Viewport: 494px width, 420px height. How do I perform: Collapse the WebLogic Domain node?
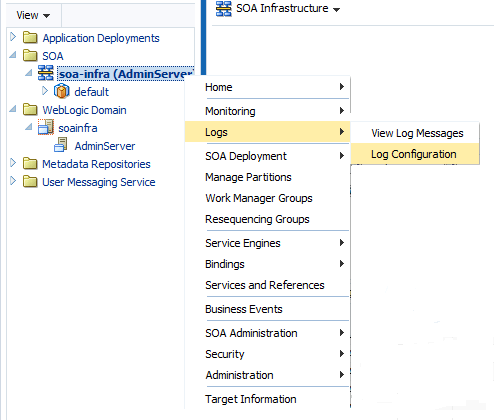[x=13, y=109]
